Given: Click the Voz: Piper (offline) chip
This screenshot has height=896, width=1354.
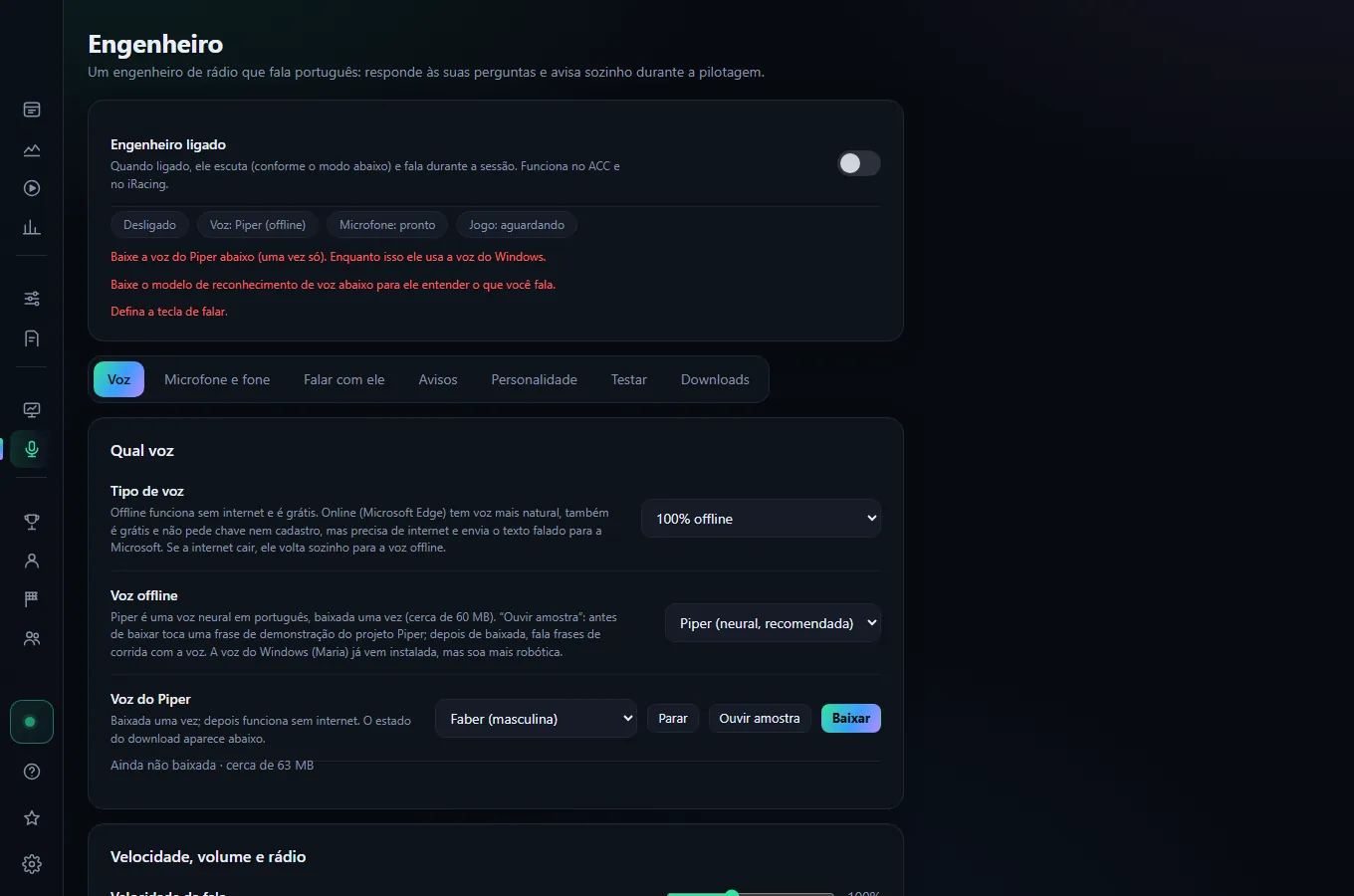Looking at the screenshot, I should pyautogui.click(x=258, y=225).
